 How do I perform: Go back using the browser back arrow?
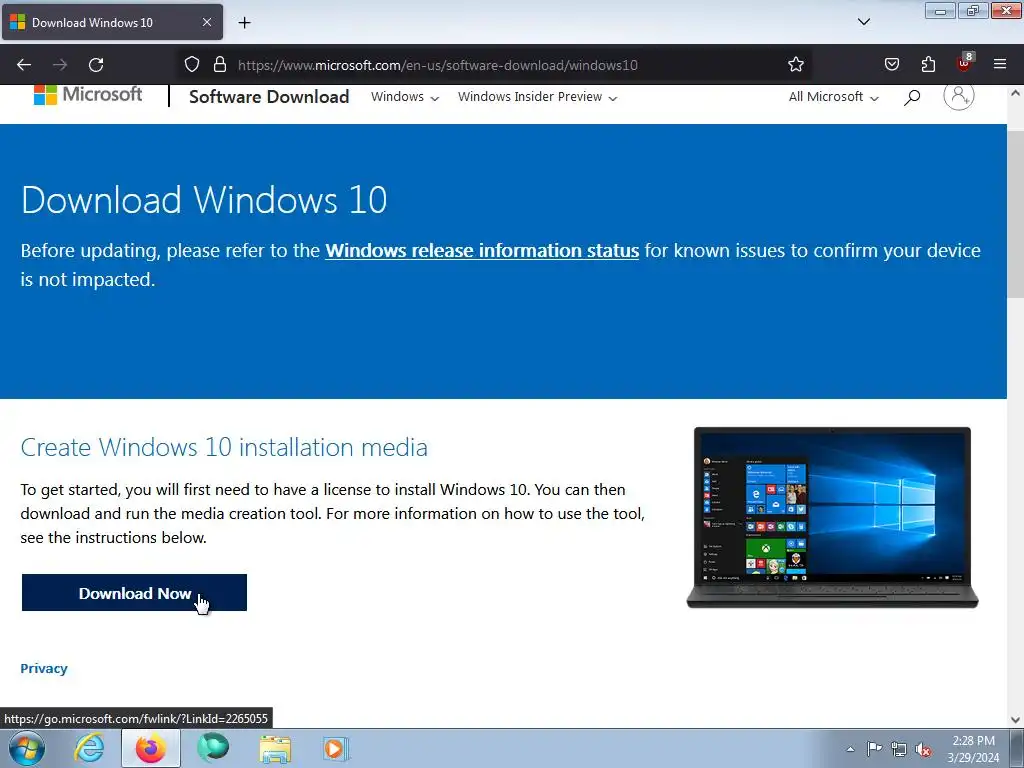click(x=24, y=65)
